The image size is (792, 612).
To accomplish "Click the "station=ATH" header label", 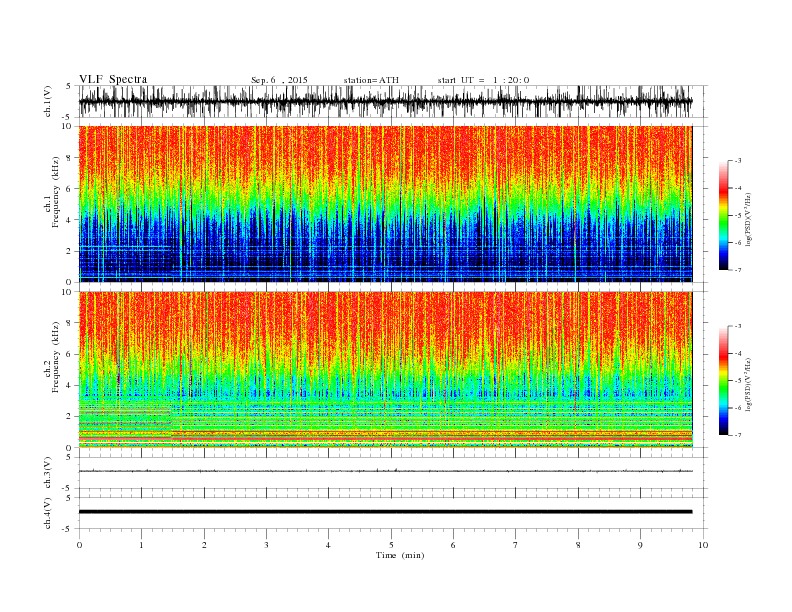I will pyautogui.click(x=371, y=80).
